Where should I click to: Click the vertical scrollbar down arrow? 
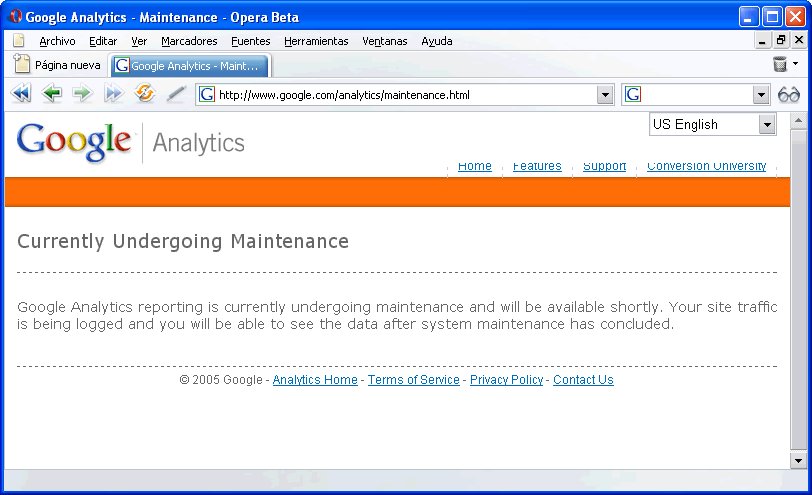click(x=798, y=460)
